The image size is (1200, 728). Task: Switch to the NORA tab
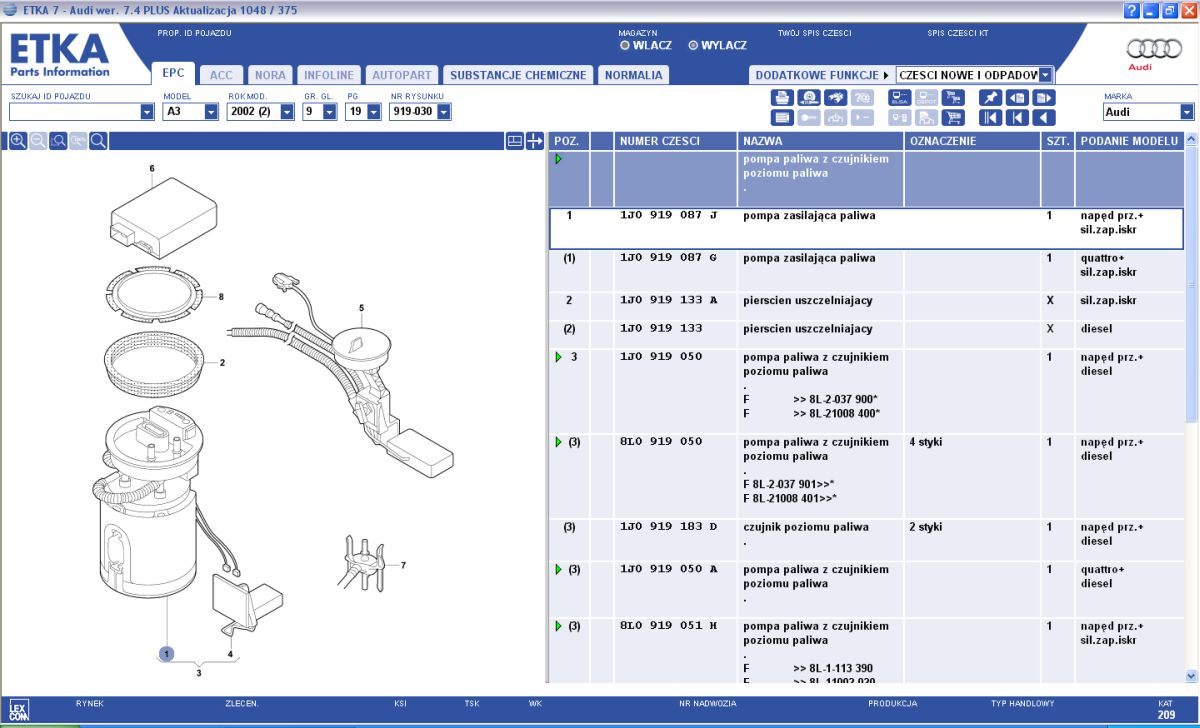(x=270, y=75)
